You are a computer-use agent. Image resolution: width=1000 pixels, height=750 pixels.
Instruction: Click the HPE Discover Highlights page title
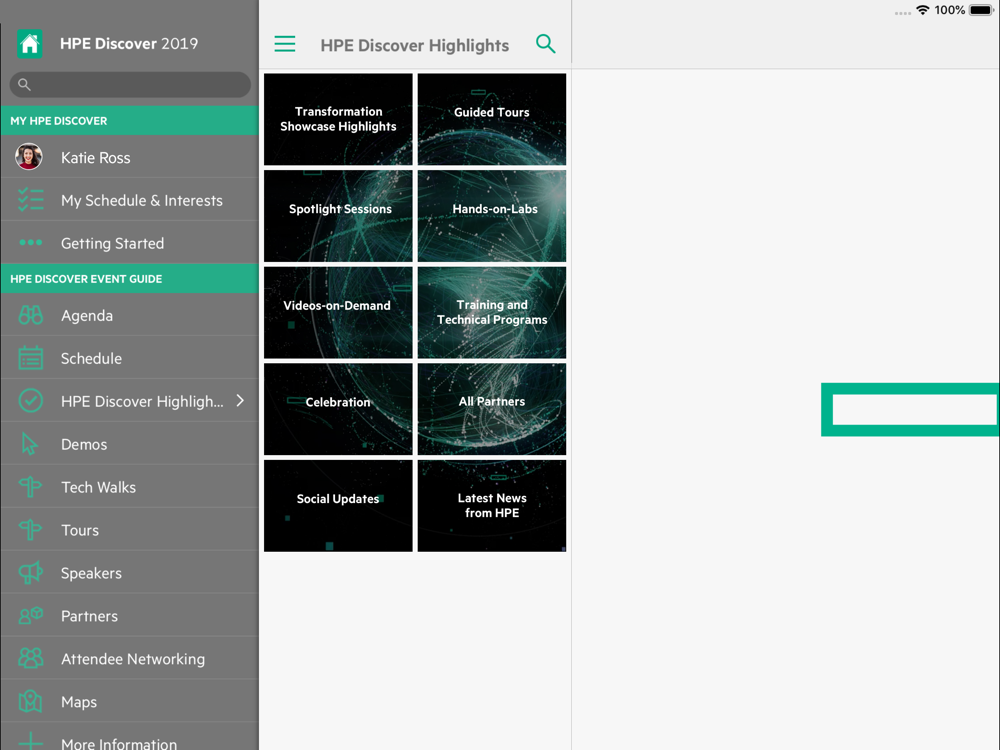click(x=415, y=45)
